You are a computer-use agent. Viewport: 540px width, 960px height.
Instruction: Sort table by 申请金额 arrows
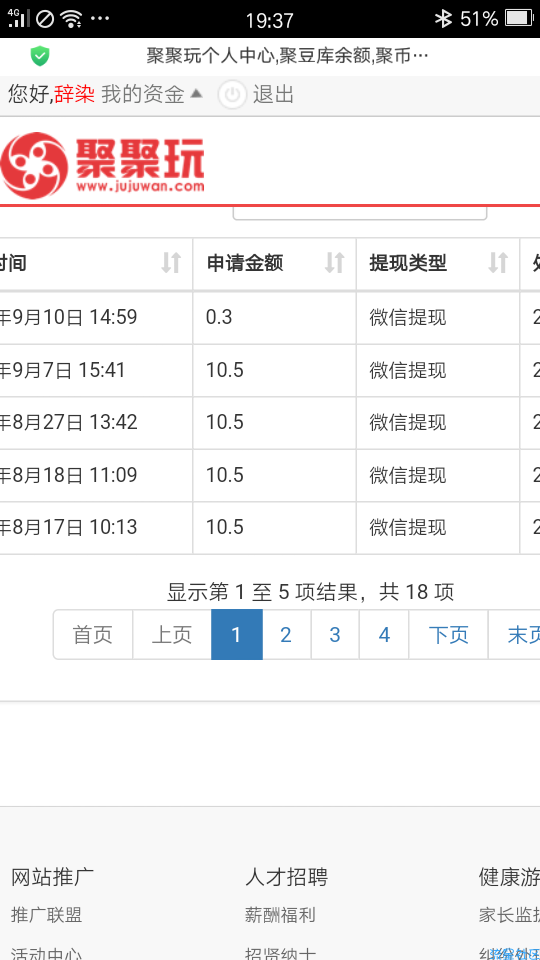[x=334, y=263]
